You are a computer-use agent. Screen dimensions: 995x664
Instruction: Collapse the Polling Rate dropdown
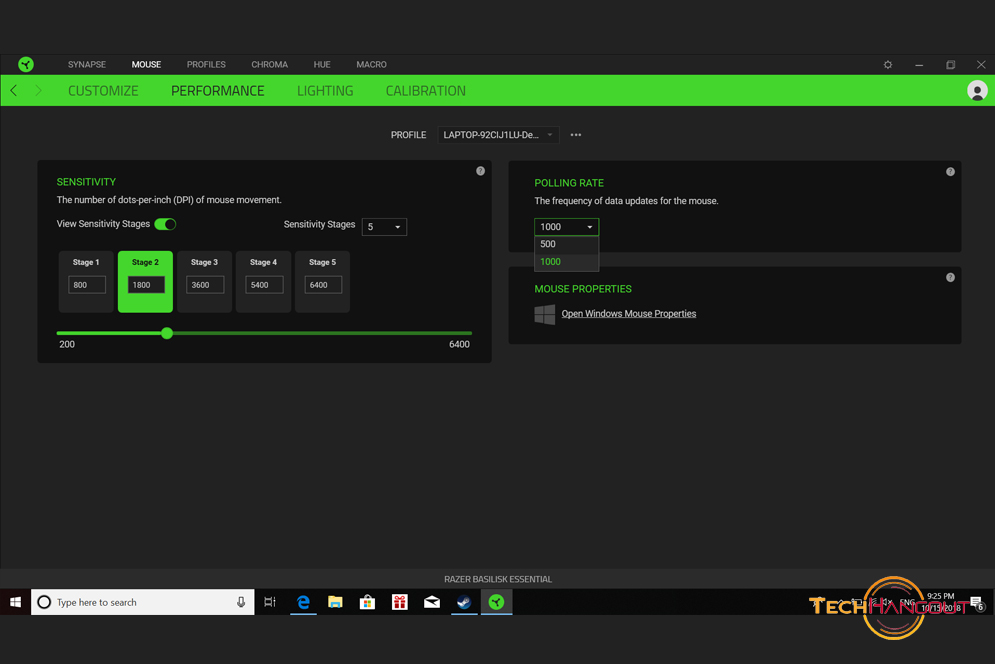(566, 227)
